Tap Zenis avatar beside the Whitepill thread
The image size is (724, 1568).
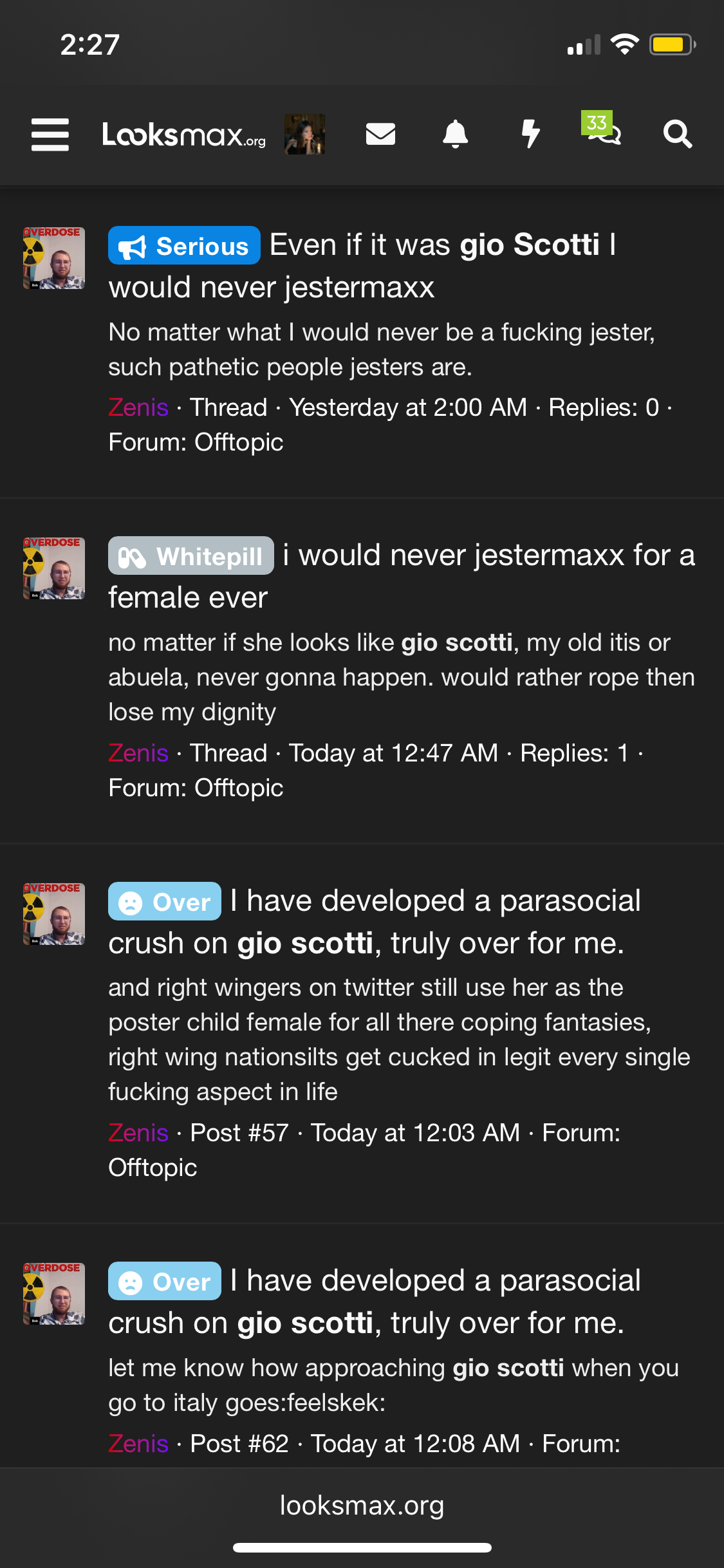click(x=54, y=568)
